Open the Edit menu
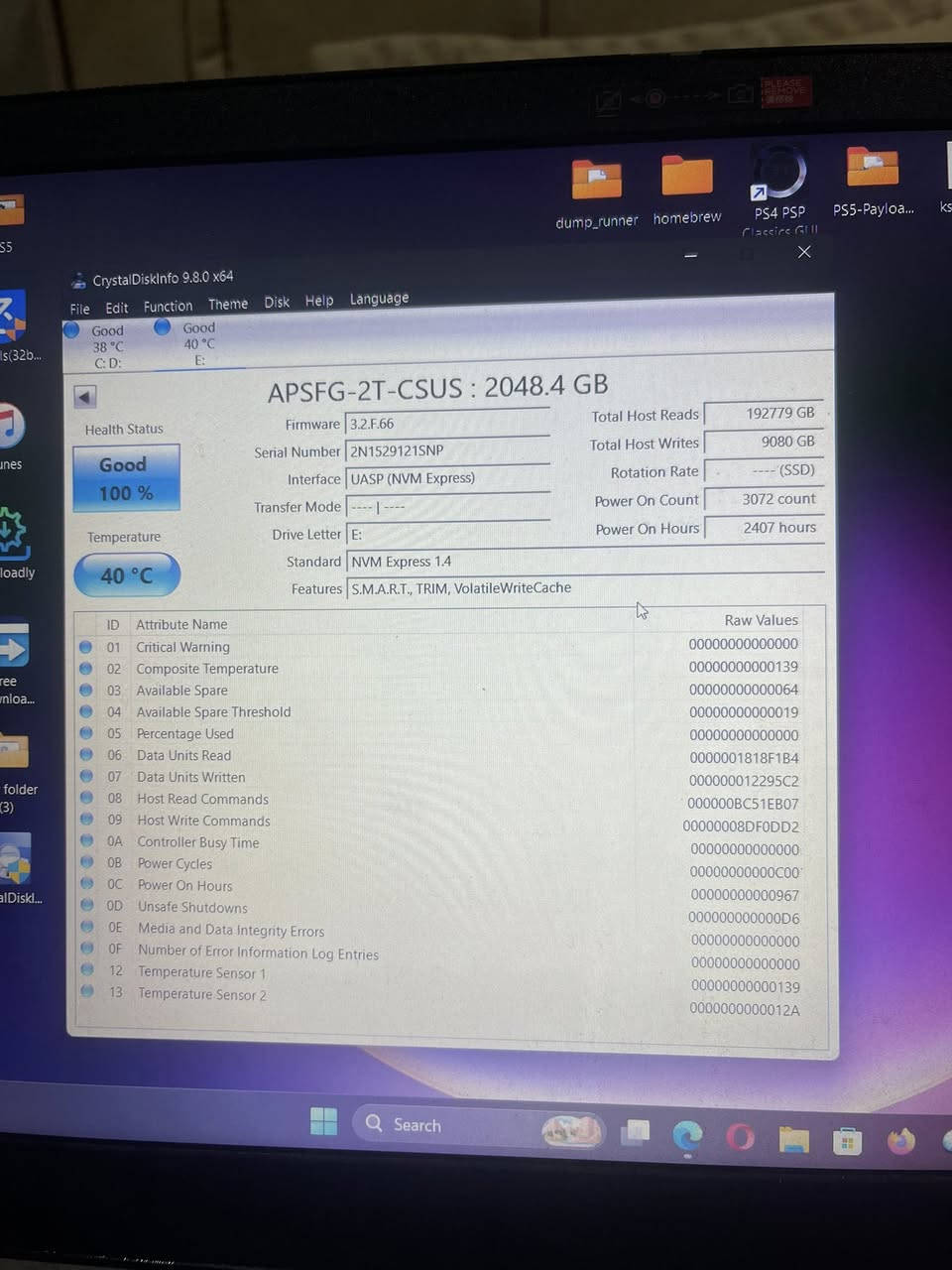 (x=116, y=308)
